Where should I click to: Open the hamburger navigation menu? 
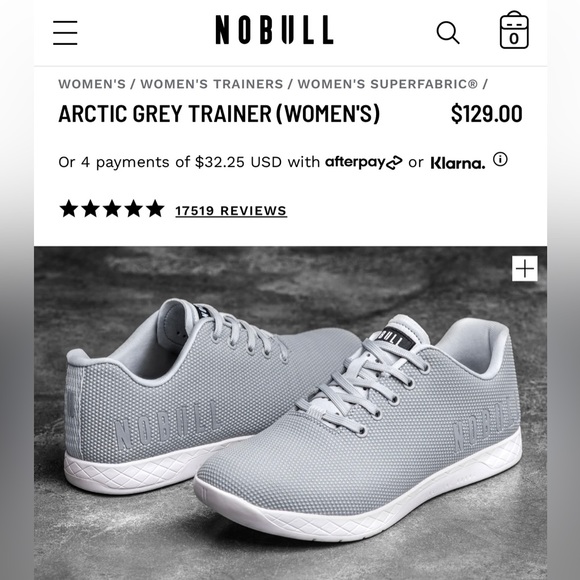65,33
